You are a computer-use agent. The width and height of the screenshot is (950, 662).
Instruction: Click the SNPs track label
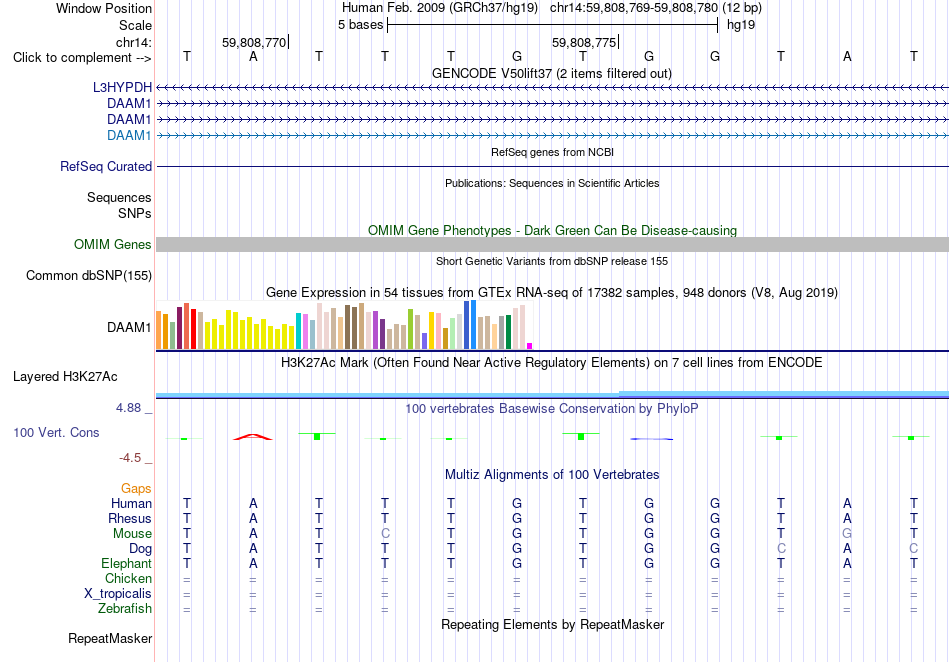tap(135, 213)
